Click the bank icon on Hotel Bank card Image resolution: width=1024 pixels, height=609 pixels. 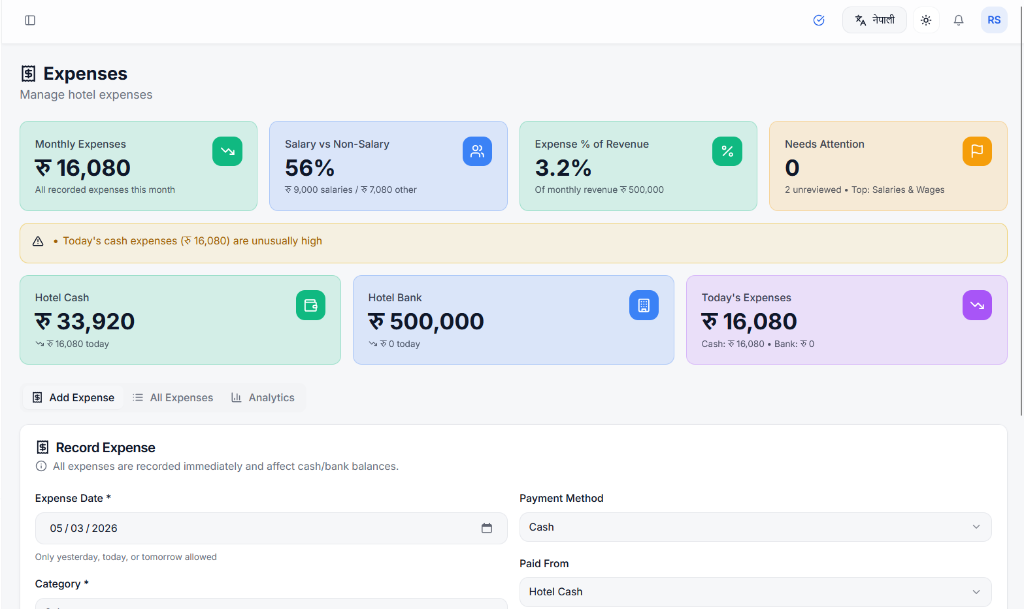[644, 305]
